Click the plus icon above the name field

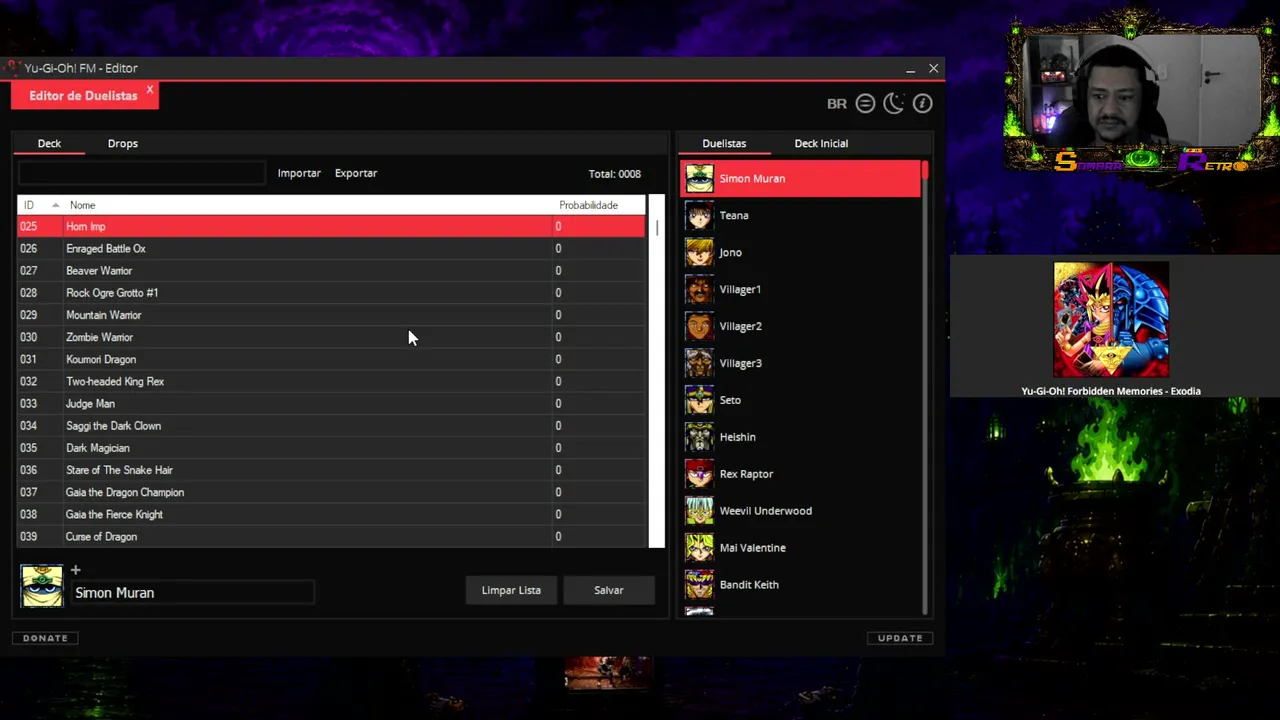pyautogui.click(x=75, y=570)
